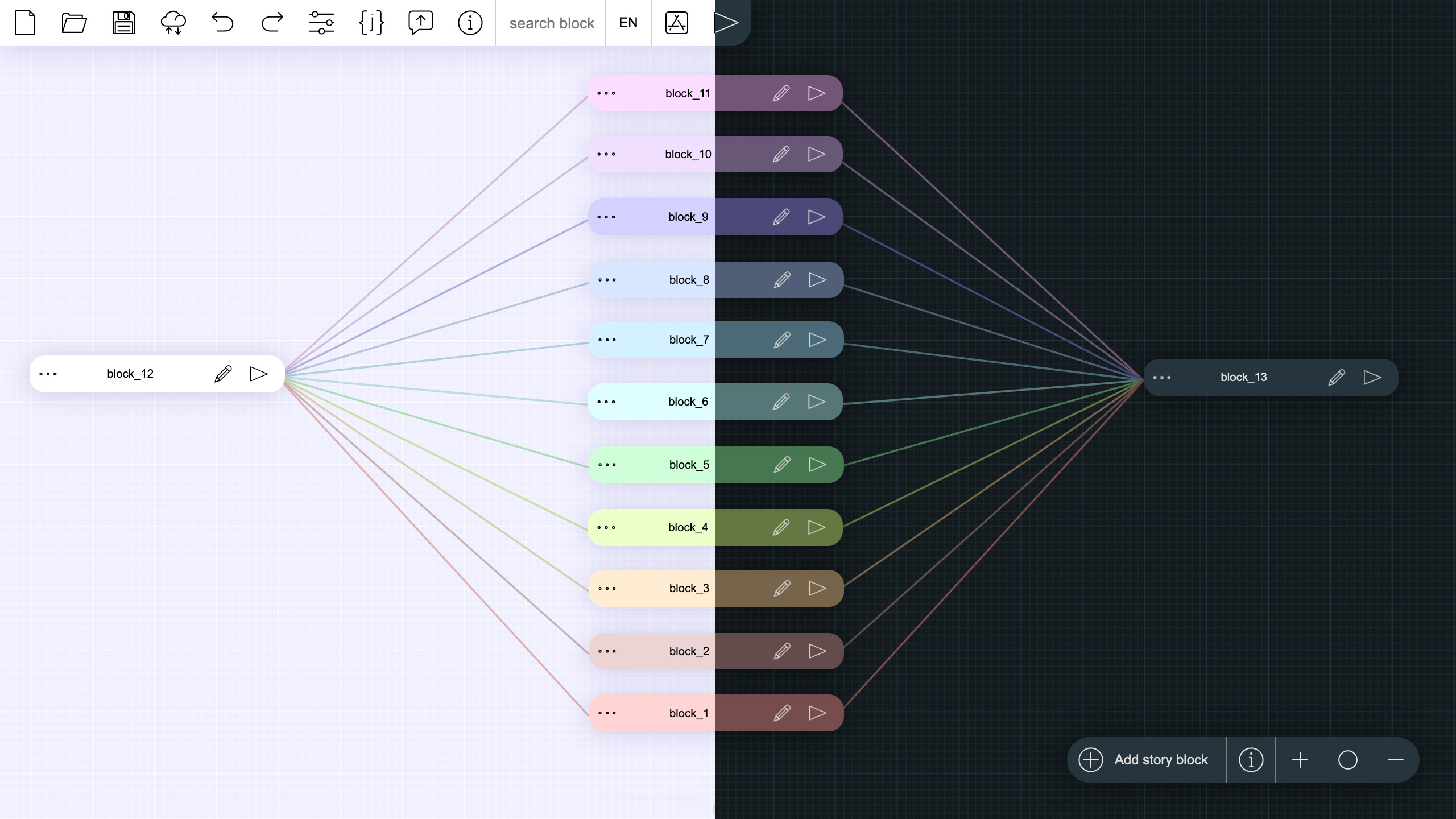
Task: Open the JSON braces editor icon
Action: [x=371, y=23]
